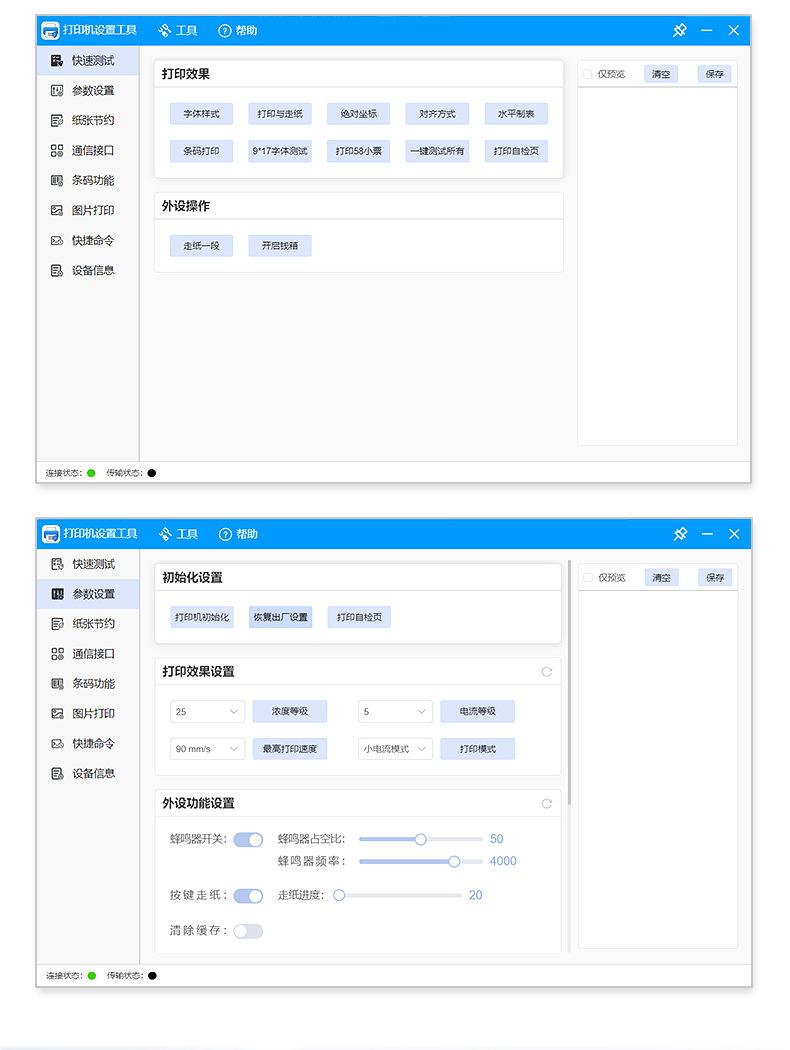
Task: Open the 工具 menu in the upper window
Action: tap(178, 31)
